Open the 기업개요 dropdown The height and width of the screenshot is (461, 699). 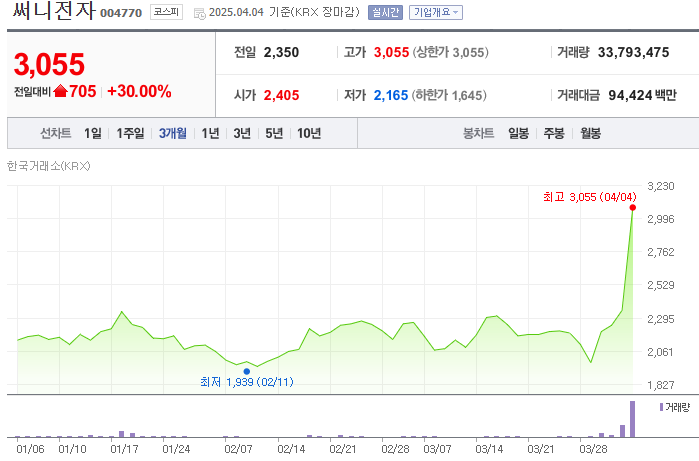point(436,12)
